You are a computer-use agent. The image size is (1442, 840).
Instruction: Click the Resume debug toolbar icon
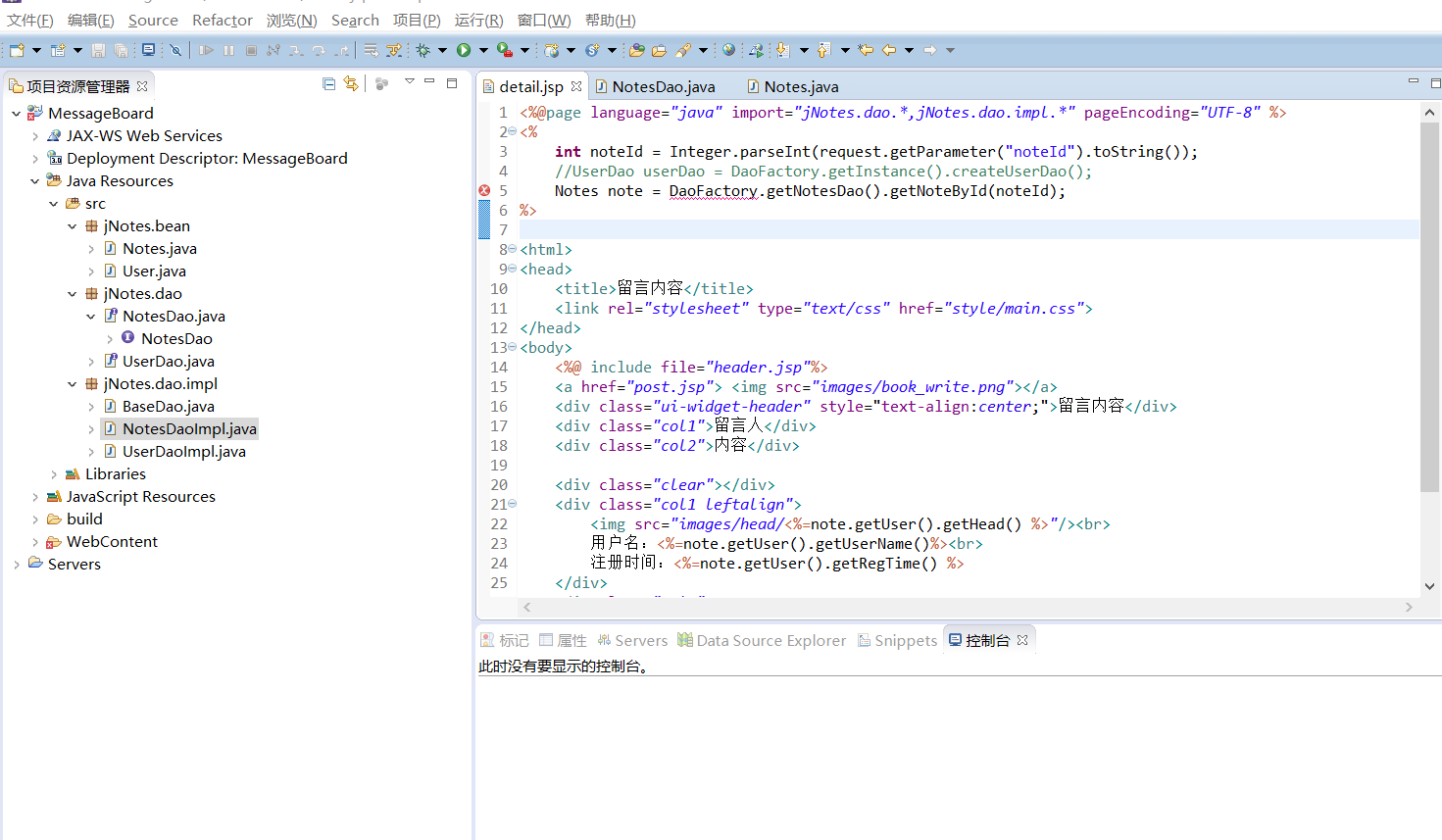206,50
